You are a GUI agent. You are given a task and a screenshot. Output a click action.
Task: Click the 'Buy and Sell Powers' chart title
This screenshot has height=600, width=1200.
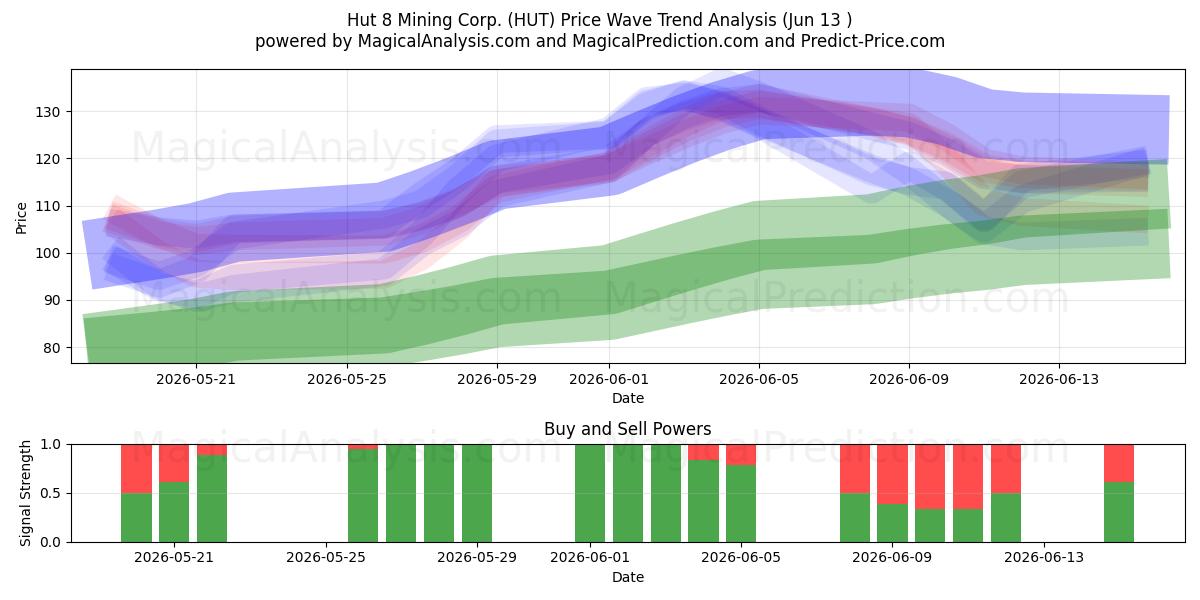tap(628, 429)
